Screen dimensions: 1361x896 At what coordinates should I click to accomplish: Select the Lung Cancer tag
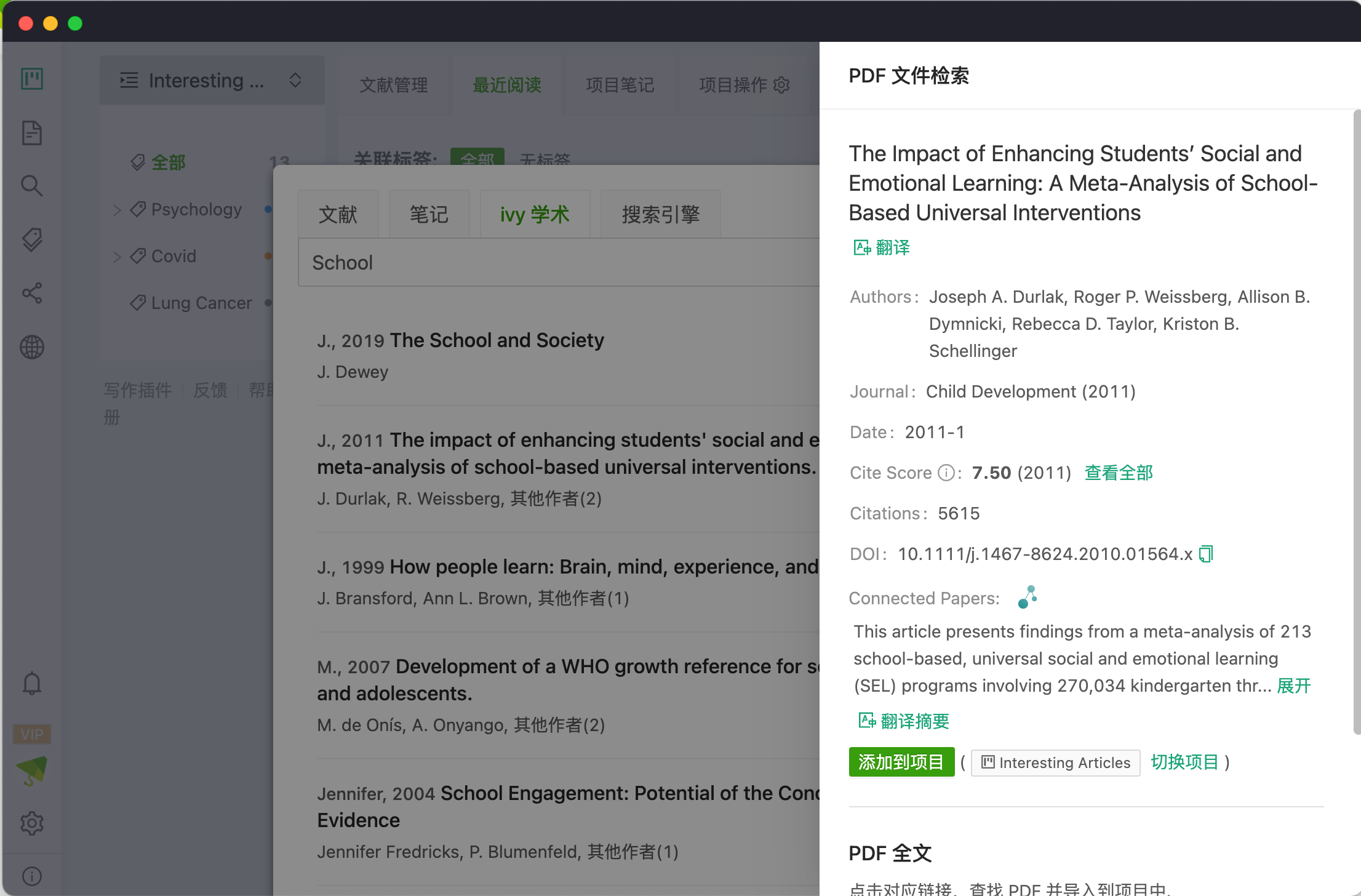pos(201,303)
